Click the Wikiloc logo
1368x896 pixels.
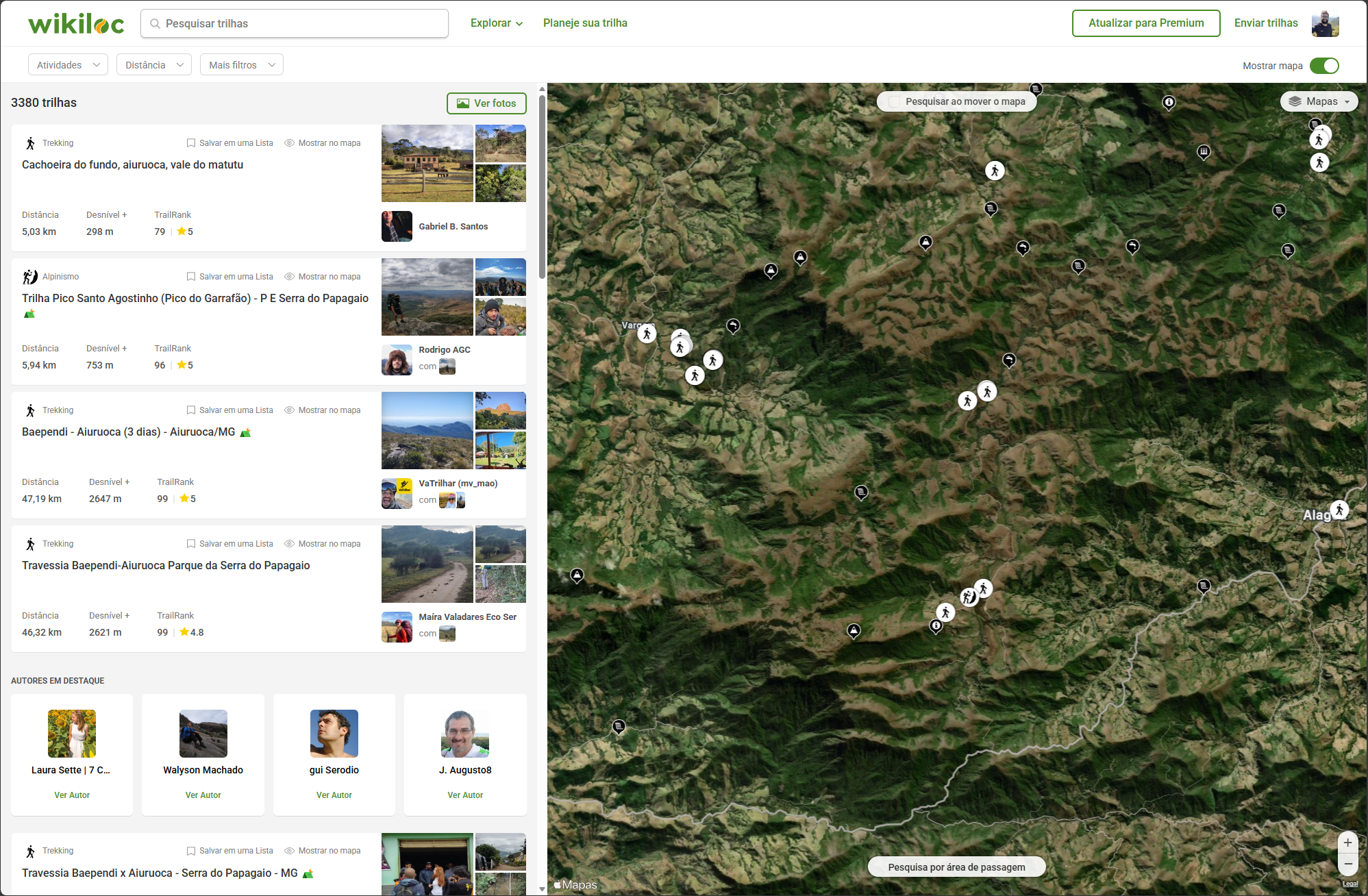(76, 24)
